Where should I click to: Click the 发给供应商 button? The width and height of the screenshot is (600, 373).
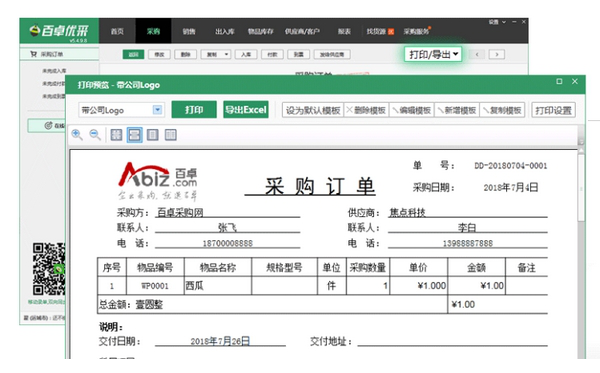click(332, 54)
